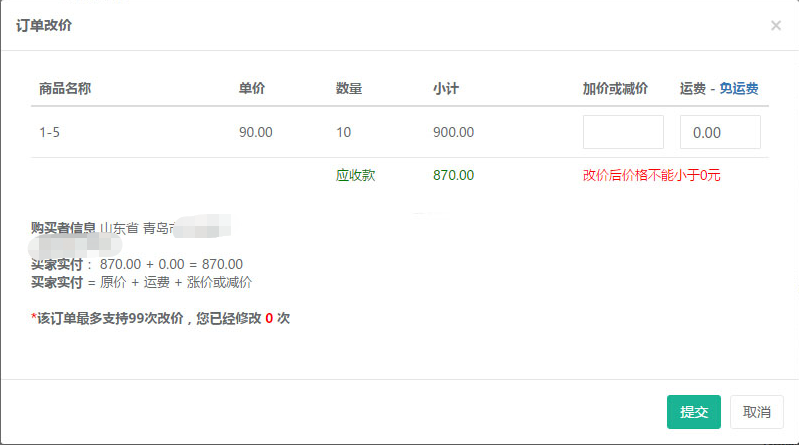Click the 免运费 link

click(x=739, y=88)
